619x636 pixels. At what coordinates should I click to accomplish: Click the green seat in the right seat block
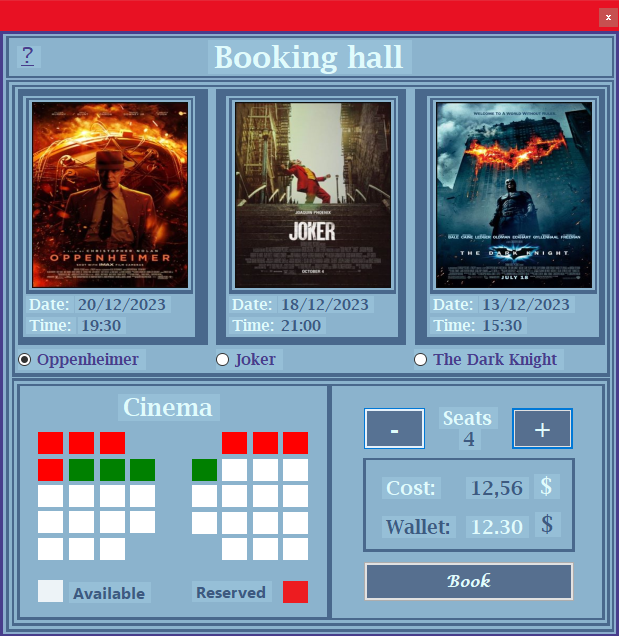click(x=204, y=470)
